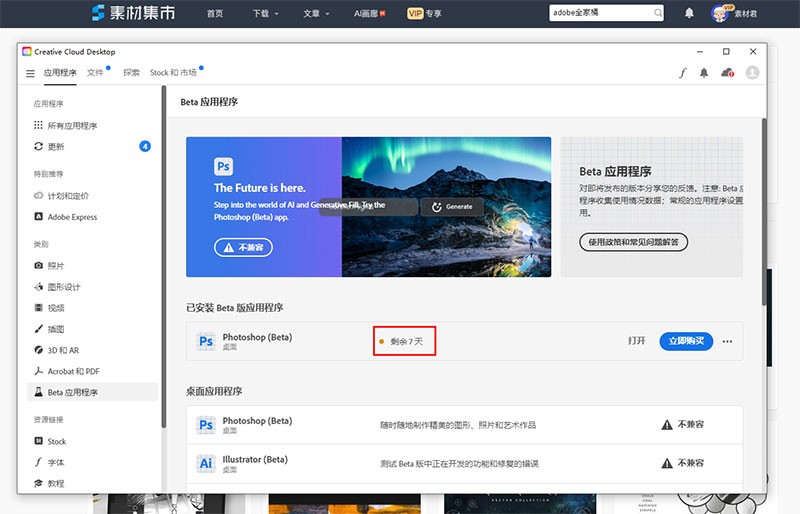Switch to the Stock and Marketplace tab

click(173, 72)
